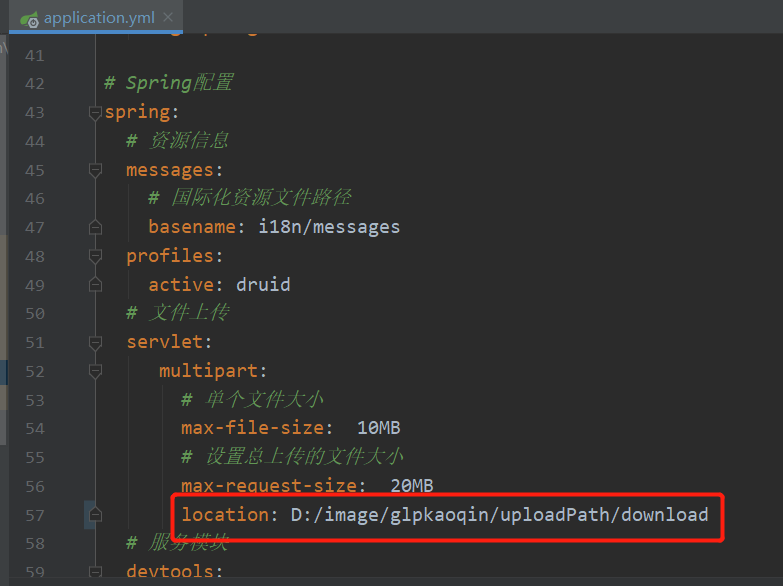Collapse the multipart: block fold marker
Viewport: 783px width, 586px height.
pyautogui.click(x=95, y=371)
